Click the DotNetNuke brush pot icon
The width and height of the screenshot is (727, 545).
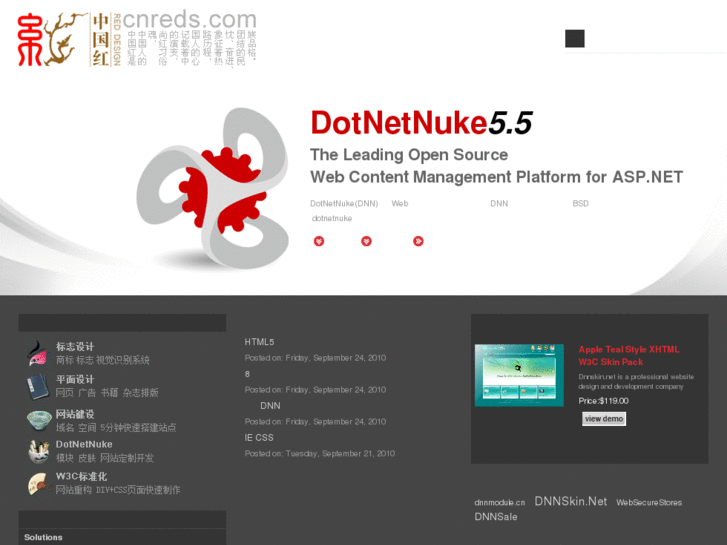38,451
